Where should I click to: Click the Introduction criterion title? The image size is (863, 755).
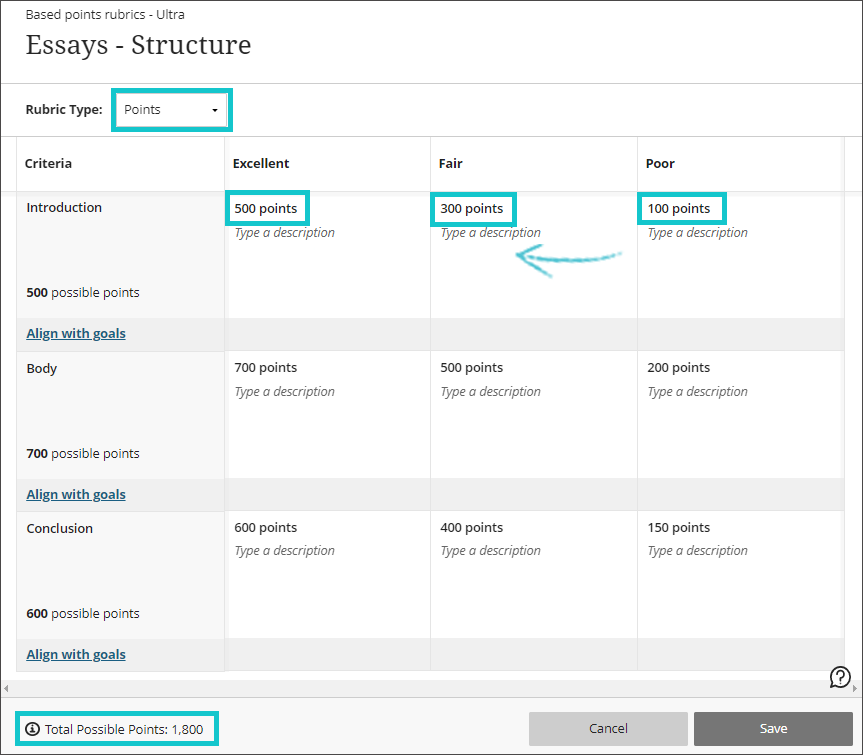click(64, 207)
